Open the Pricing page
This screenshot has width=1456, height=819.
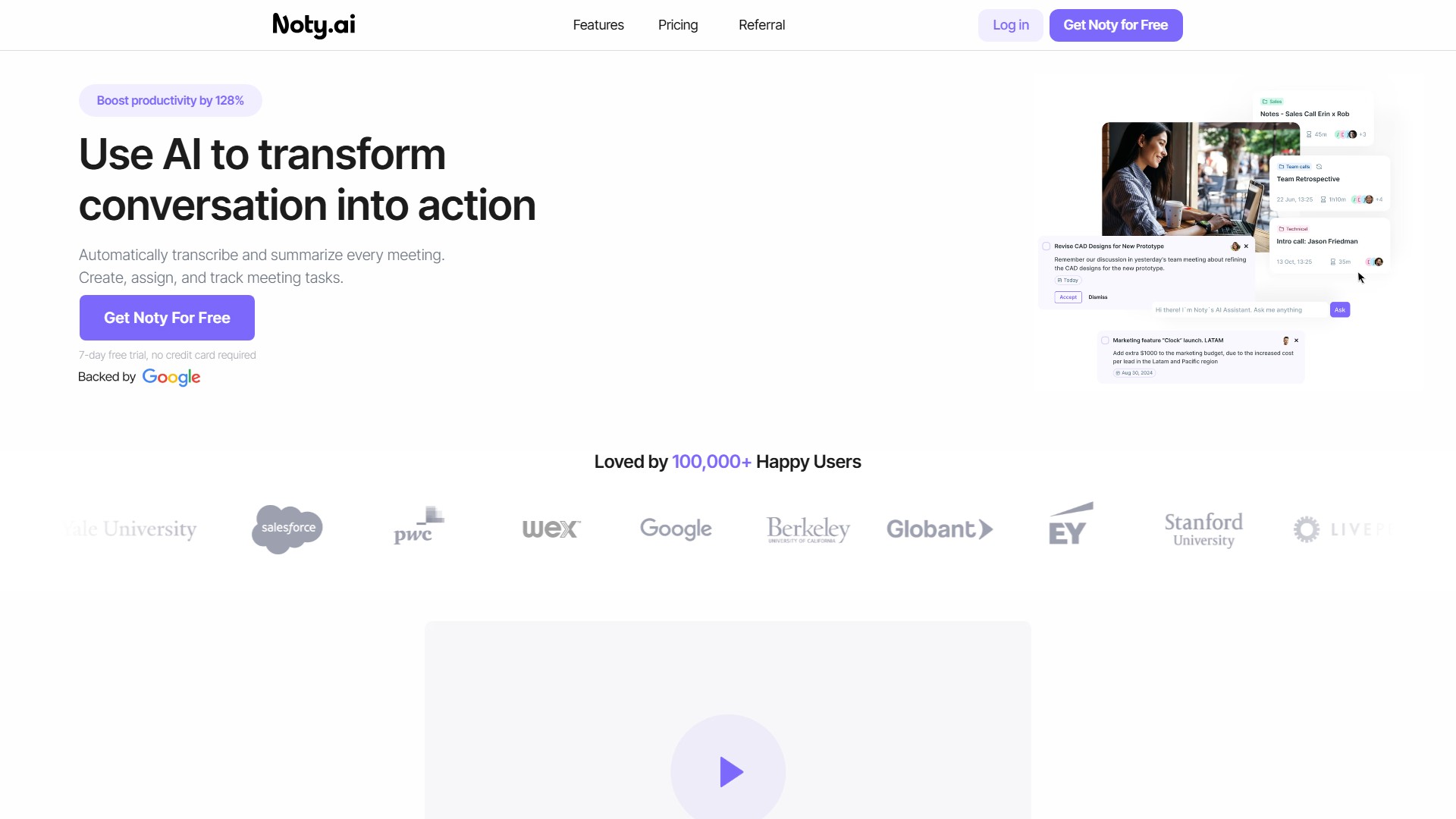tap(677, 25)
